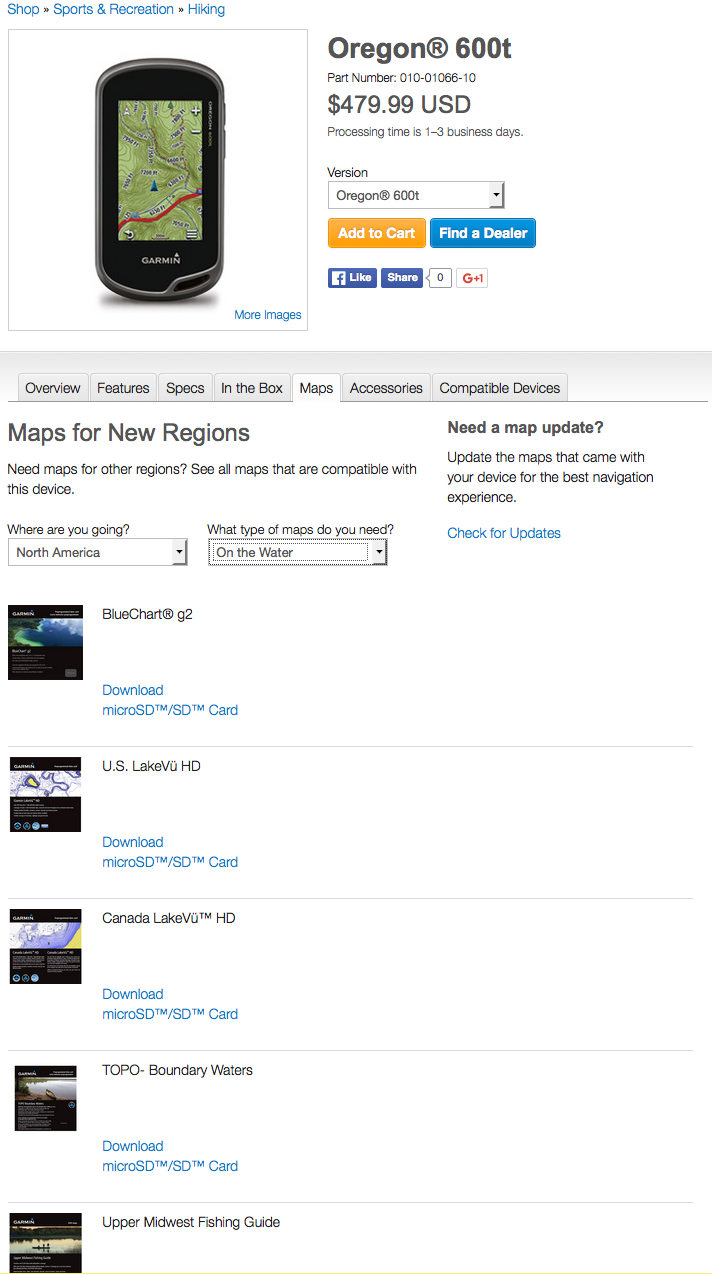Open the Shop breadcrumb link
Viewport: 712px width, 1274px height.
point(23,9)
